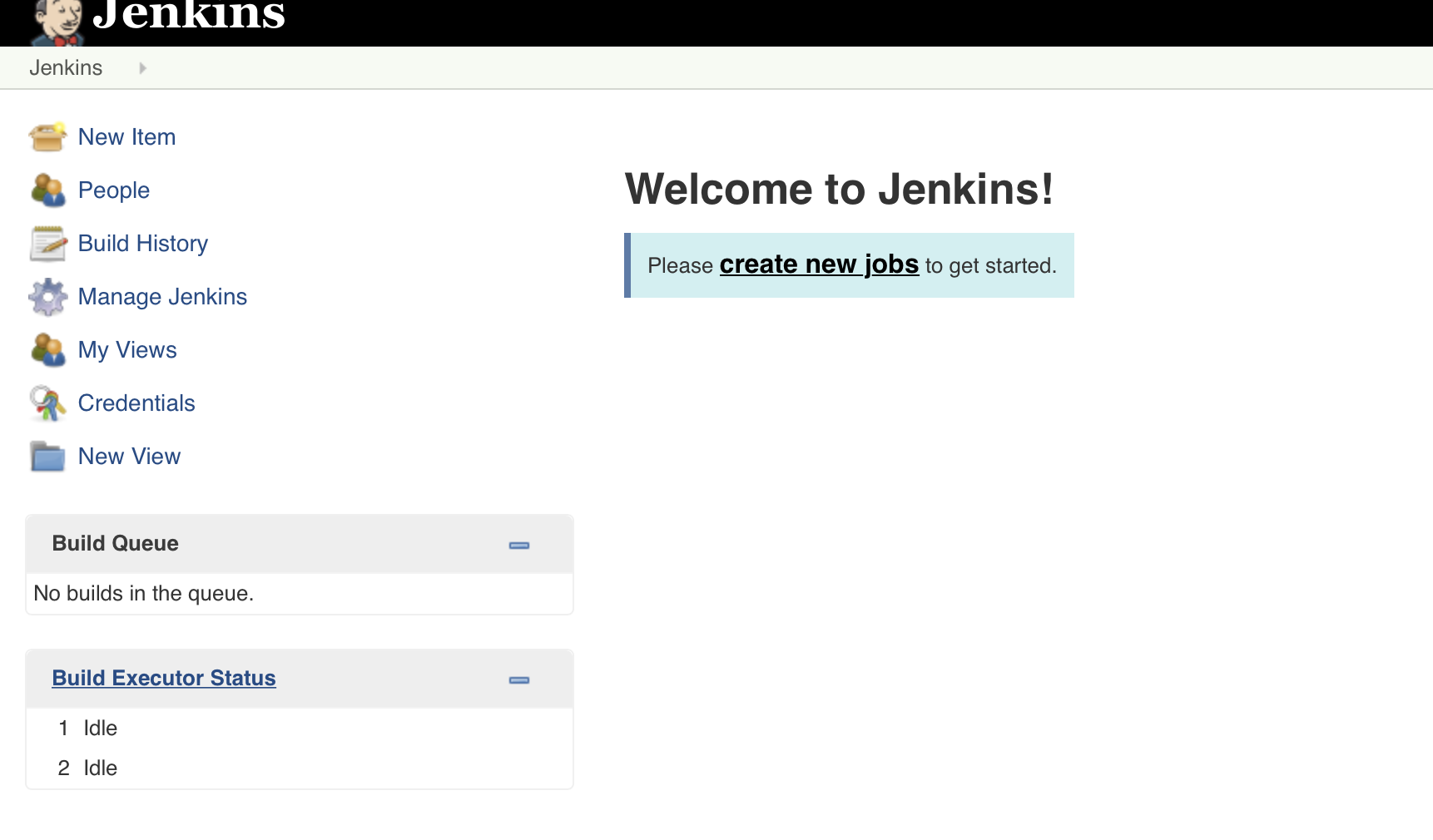Open the People page link
The image size is (1433, 840).
pos(114,190)
